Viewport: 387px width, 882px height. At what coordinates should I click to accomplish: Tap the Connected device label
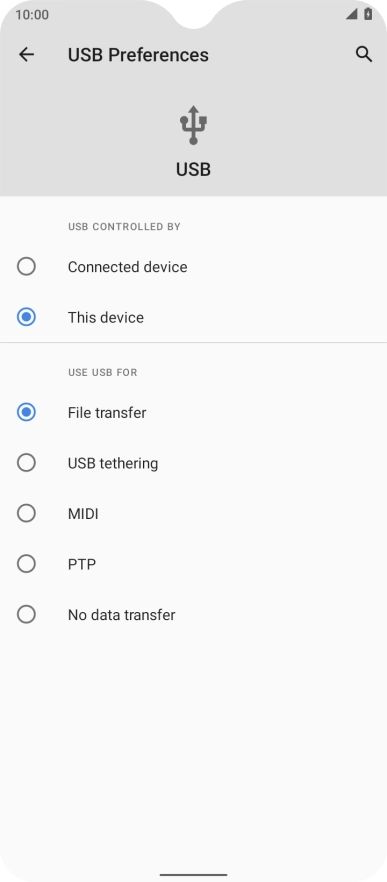click(128, 267)
